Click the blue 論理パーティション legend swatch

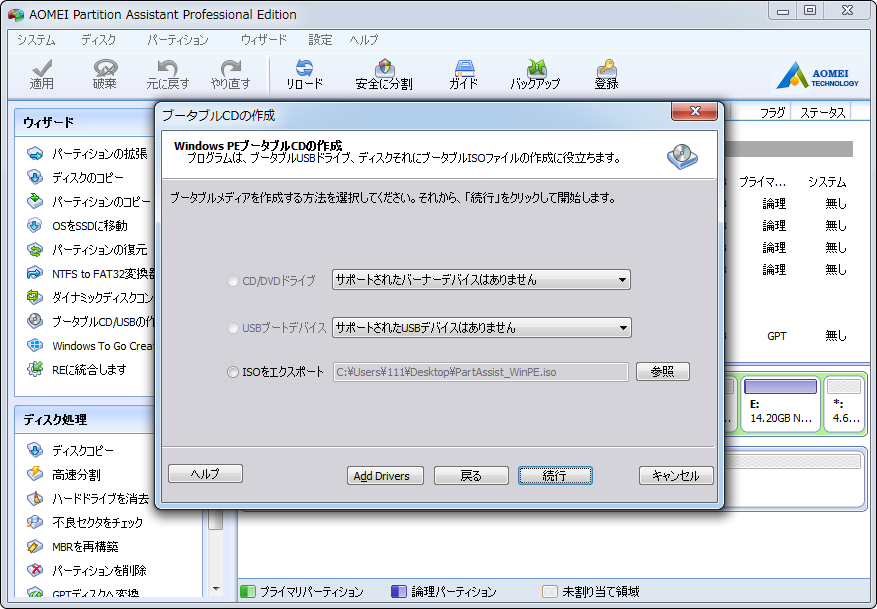[399, 592]
